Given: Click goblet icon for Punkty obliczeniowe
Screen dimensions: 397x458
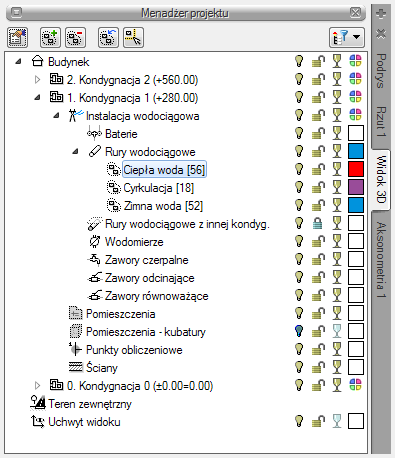Looking at the screenshot, I should point(337,349).
